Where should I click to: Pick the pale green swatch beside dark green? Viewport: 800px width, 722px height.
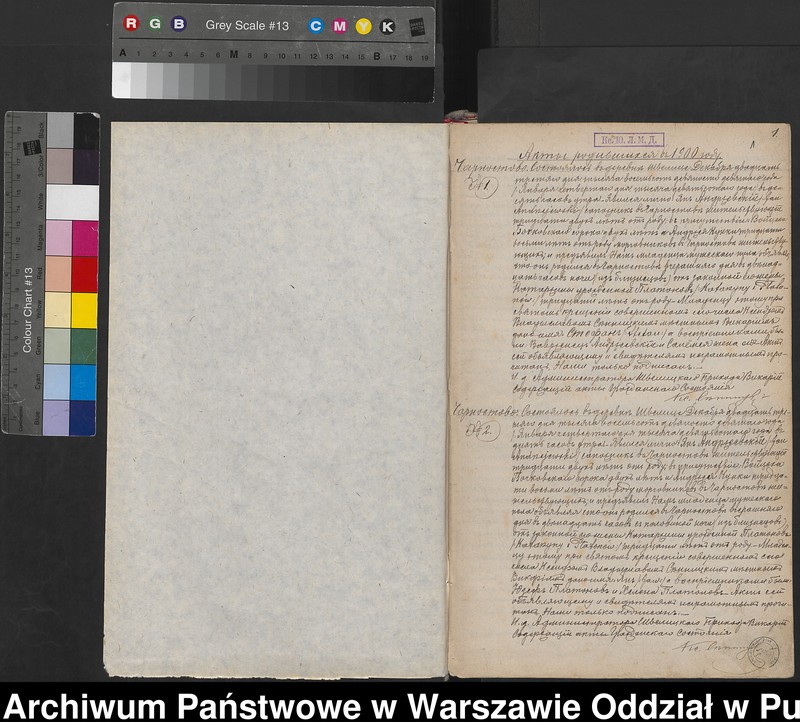point(58,346)
